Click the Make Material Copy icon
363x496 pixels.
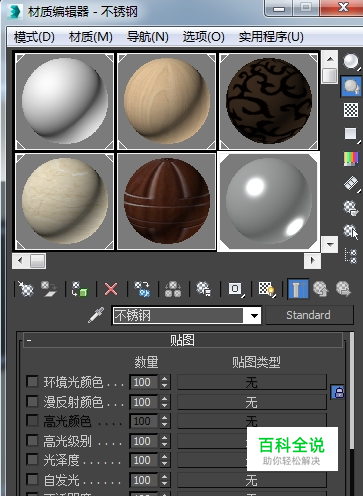(142, 289)
